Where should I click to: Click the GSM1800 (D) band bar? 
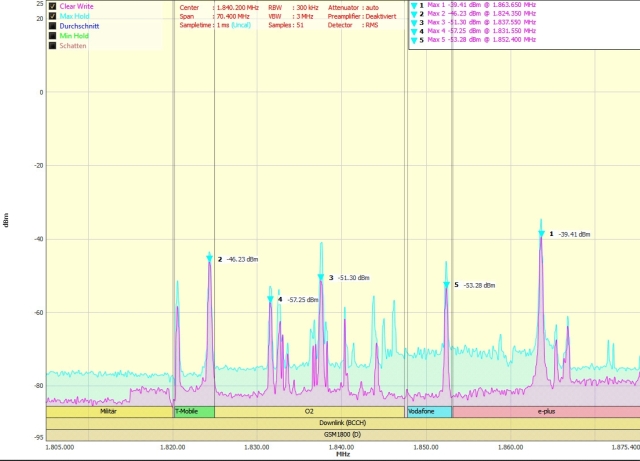pyautogui.click(x=342, y=435)
